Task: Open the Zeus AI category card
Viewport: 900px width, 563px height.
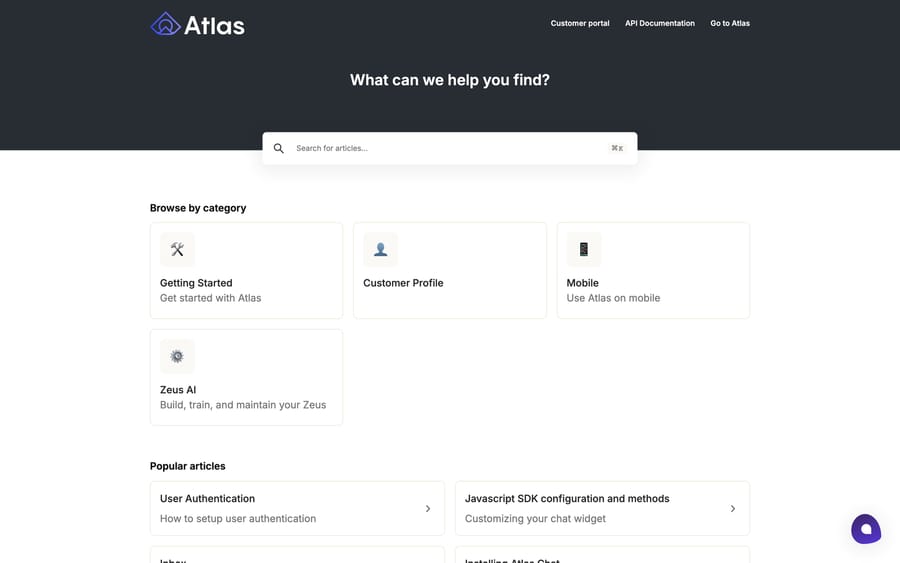Action: pos(246,377)
